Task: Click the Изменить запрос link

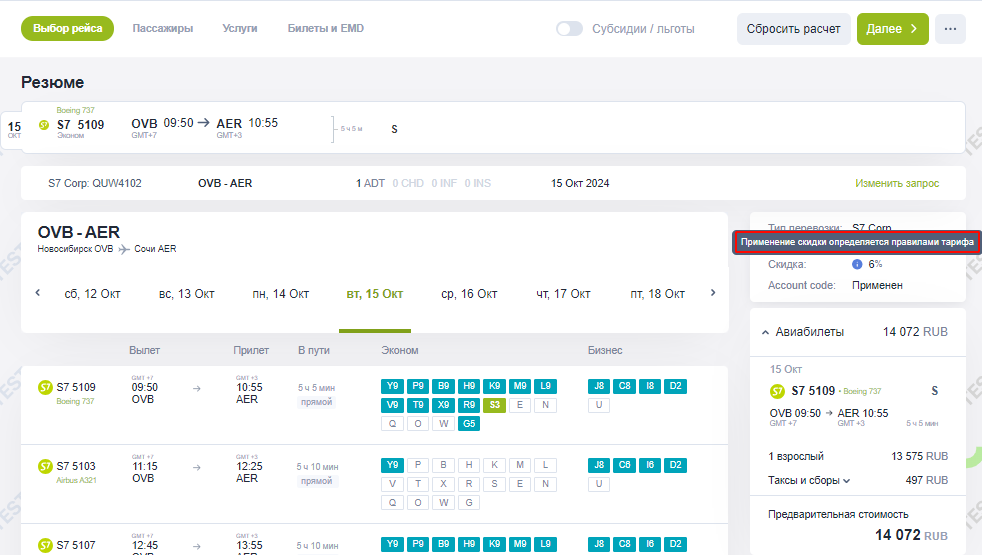Action: pyautogui.click(x=897, y=184)
